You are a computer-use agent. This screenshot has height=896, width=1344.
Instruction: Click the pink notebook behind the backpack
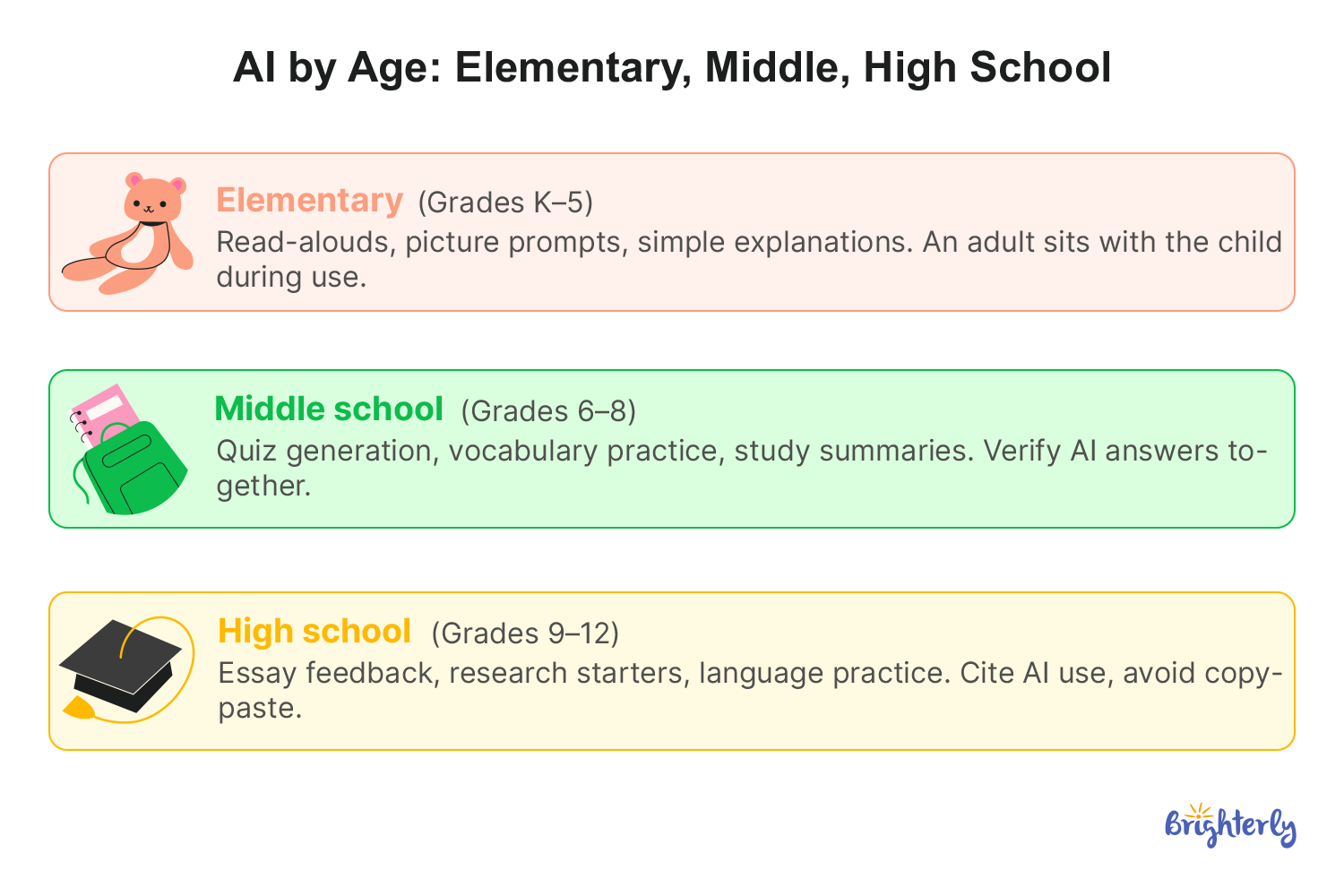(101, 416)
